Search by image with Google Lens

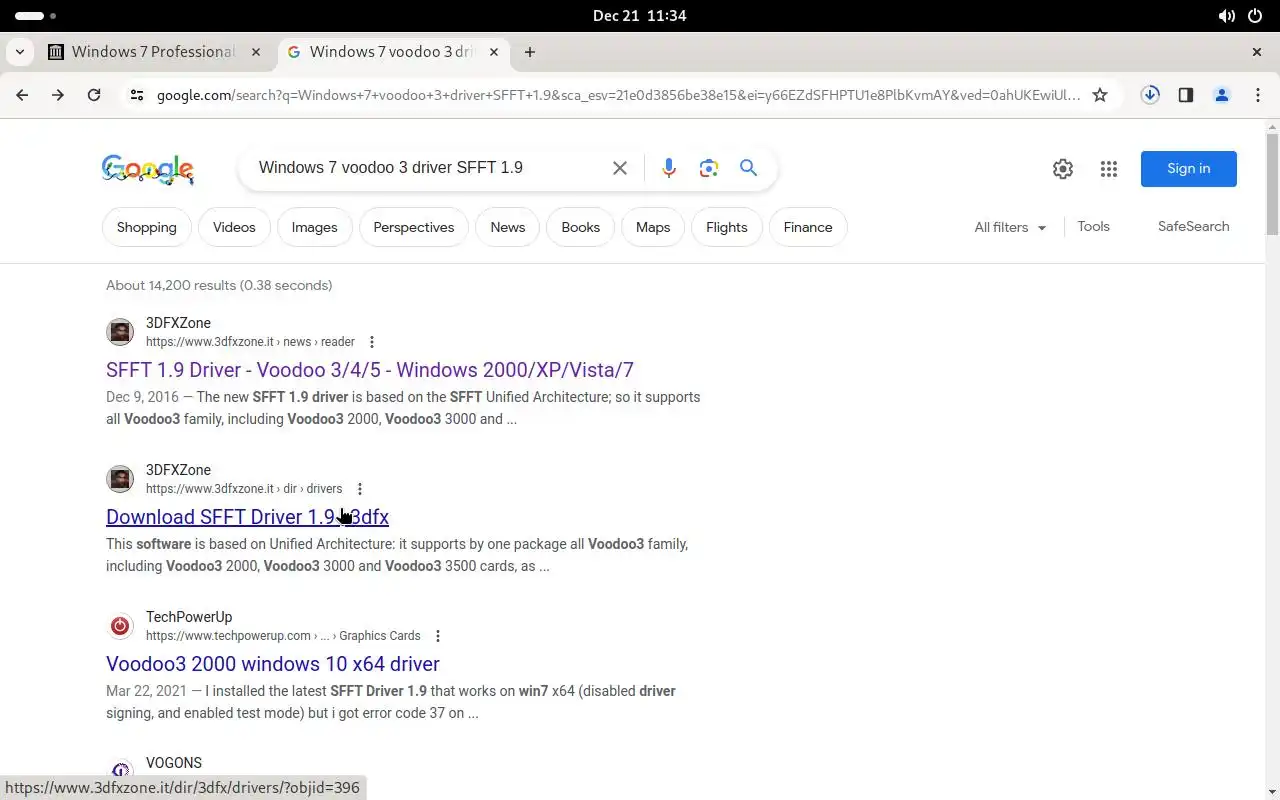pyautogui.click(x=709, y=168)
